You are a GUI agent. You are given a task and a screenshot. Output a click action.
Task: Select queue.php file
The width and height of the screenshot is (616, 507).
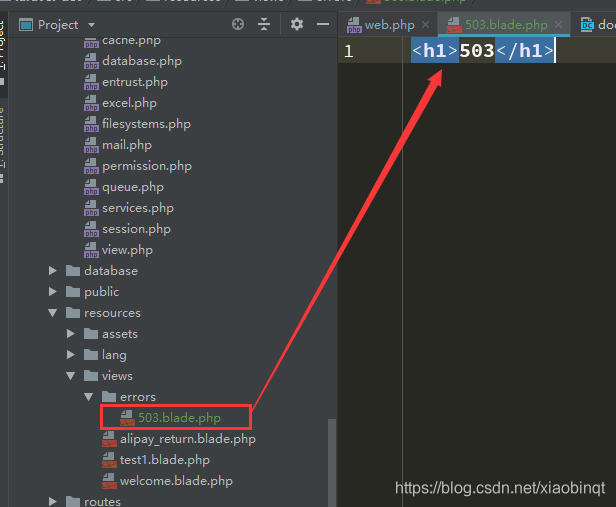[x=133, y=187]
